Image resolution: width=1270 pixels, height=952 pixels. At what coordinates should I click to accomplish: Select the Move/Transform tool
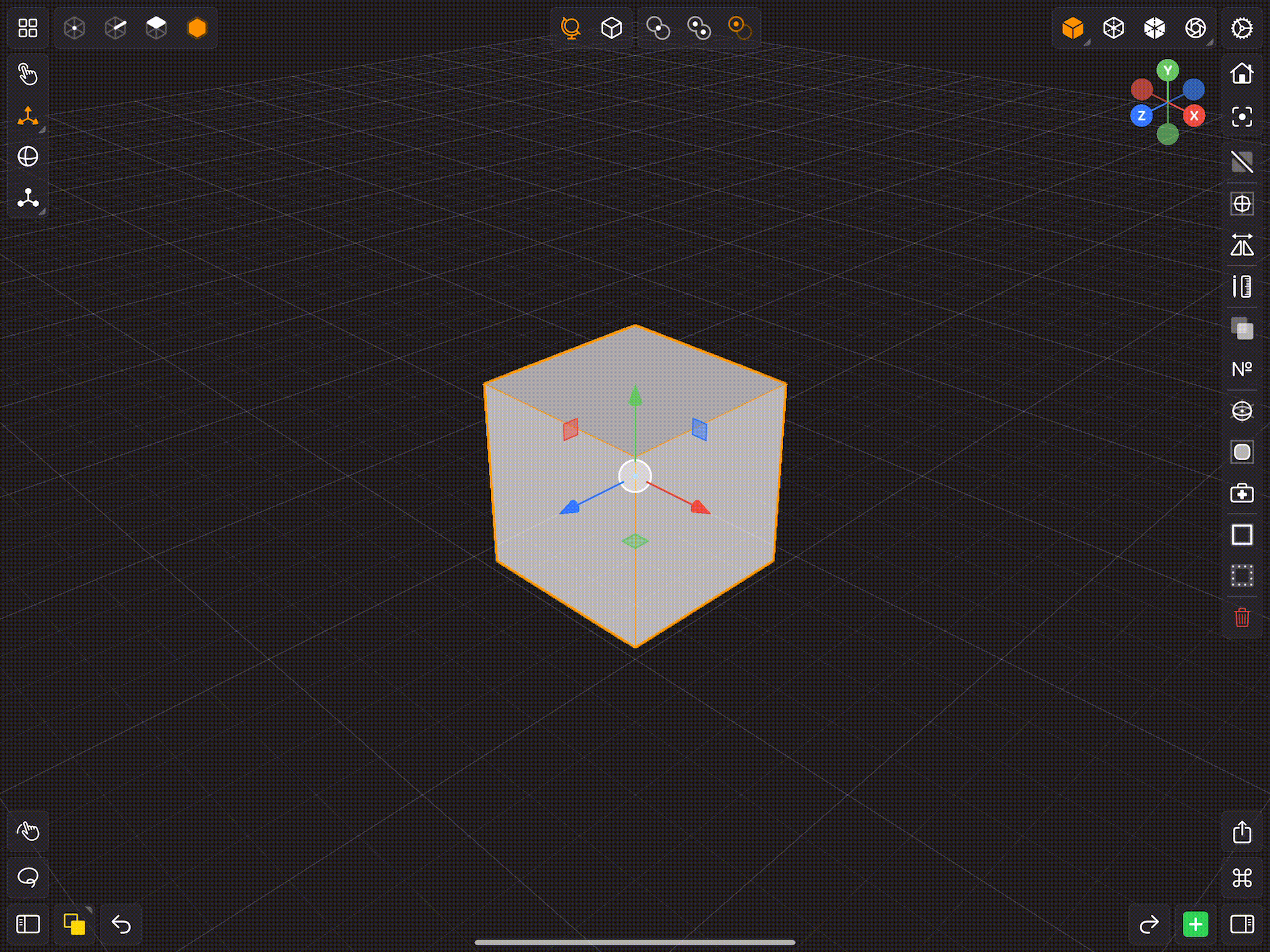coord(27,116)
